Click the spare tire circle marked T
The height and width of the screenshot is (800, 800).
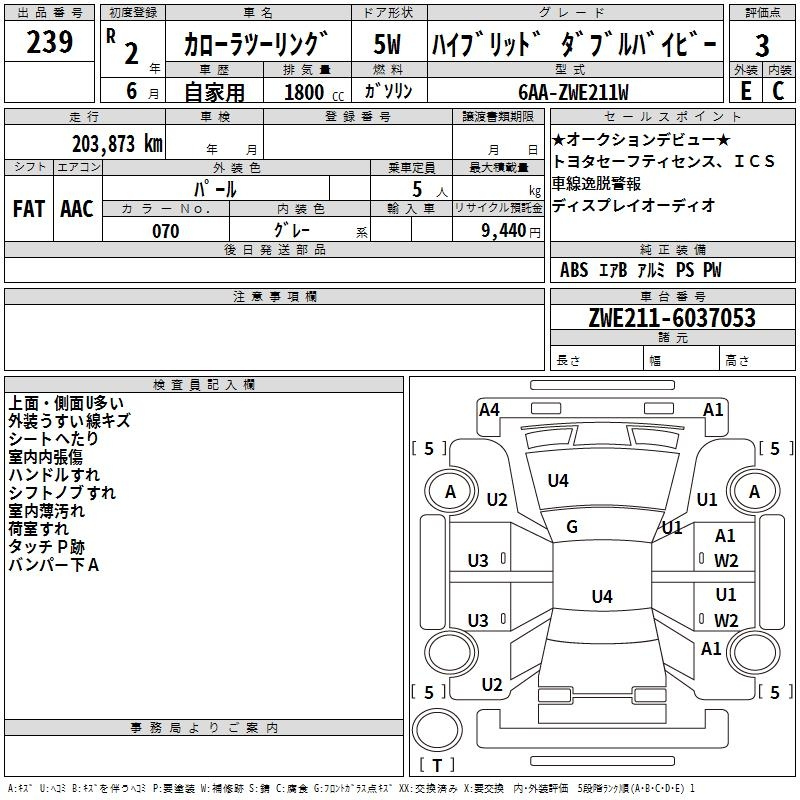pyautogui.click(x=437, y=730)
